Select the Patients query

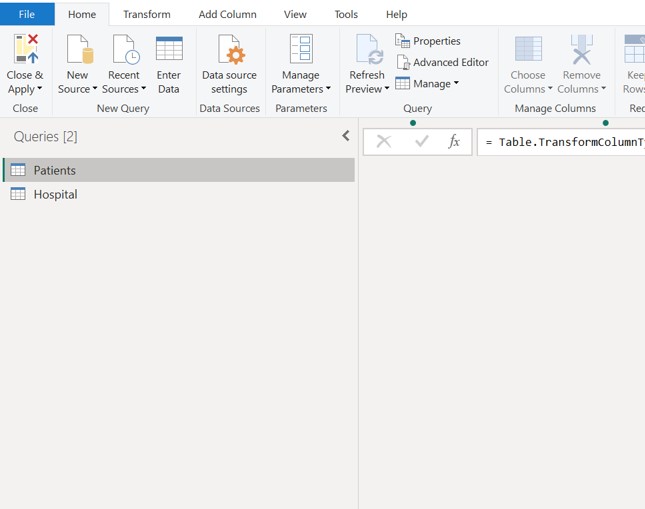point(55,170)
